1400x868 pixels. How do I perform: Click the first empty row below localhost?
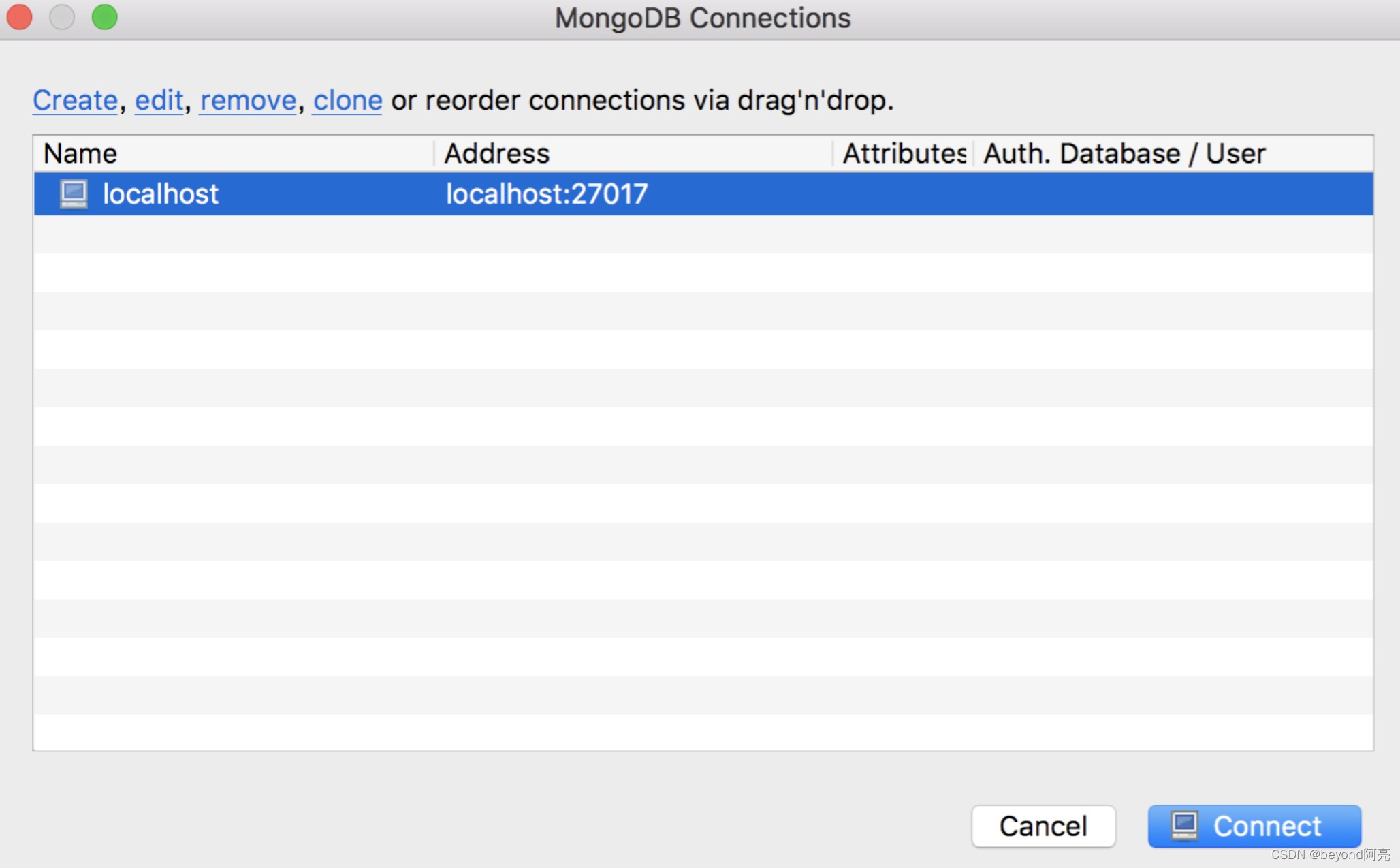701,234
